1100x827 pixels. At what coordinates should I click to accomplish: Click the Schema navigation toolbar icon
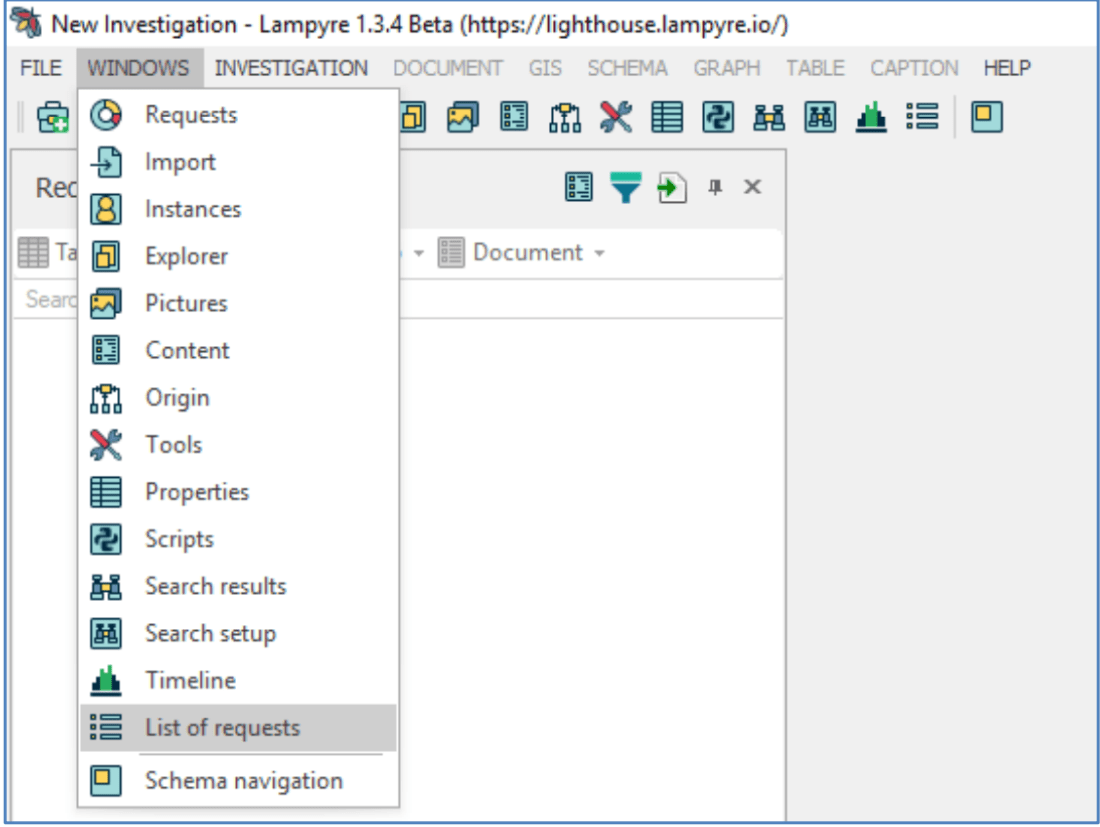click(x=986, y=117)
